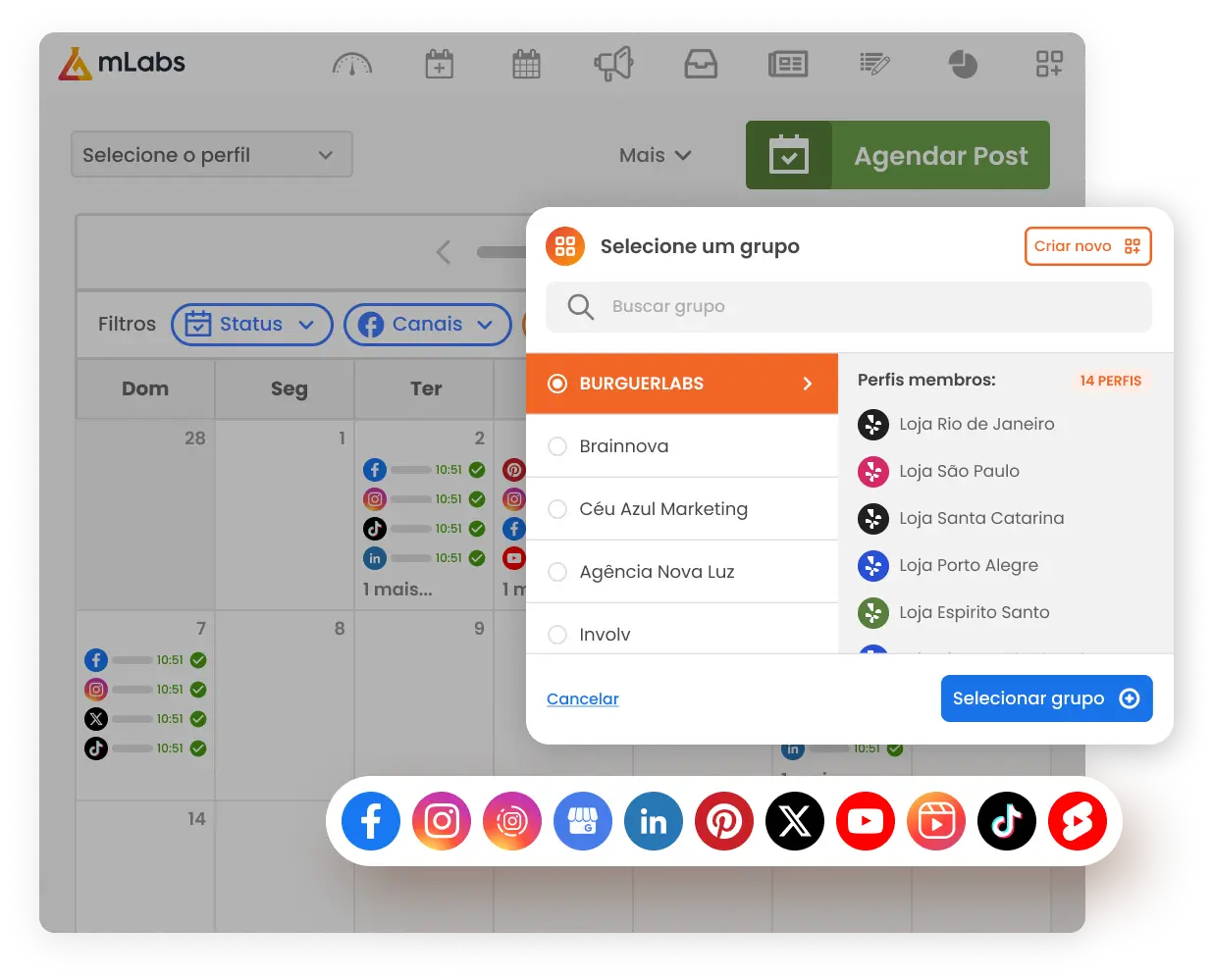Click the megaphone campaigns icon

[x=613, y=65]
